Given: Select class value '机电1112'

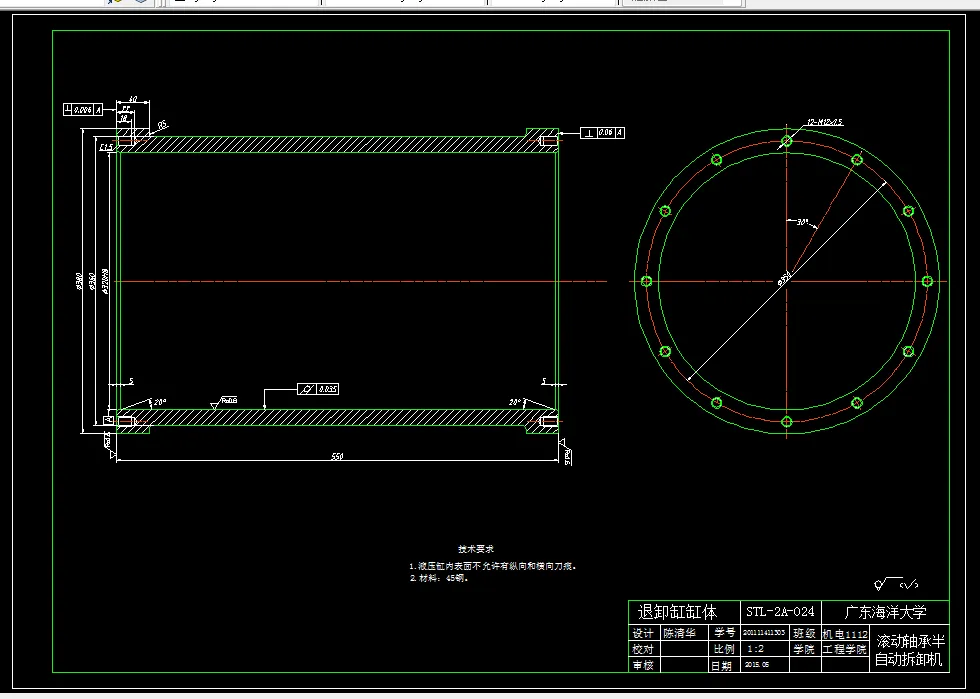Looking at the screenshot, I should pos(845,633).
